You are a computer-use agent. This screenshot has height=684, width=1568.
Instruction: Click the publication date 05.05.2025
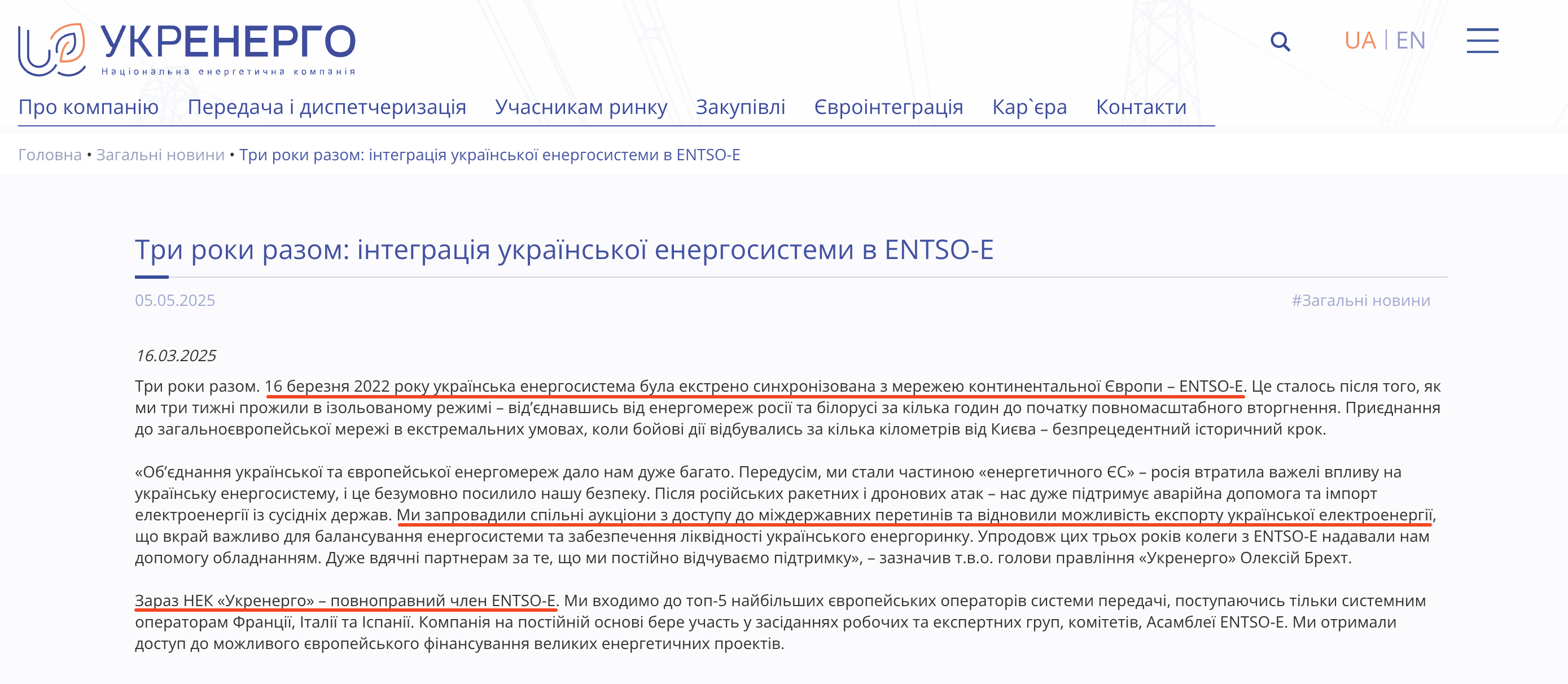[x=176, y=301]
